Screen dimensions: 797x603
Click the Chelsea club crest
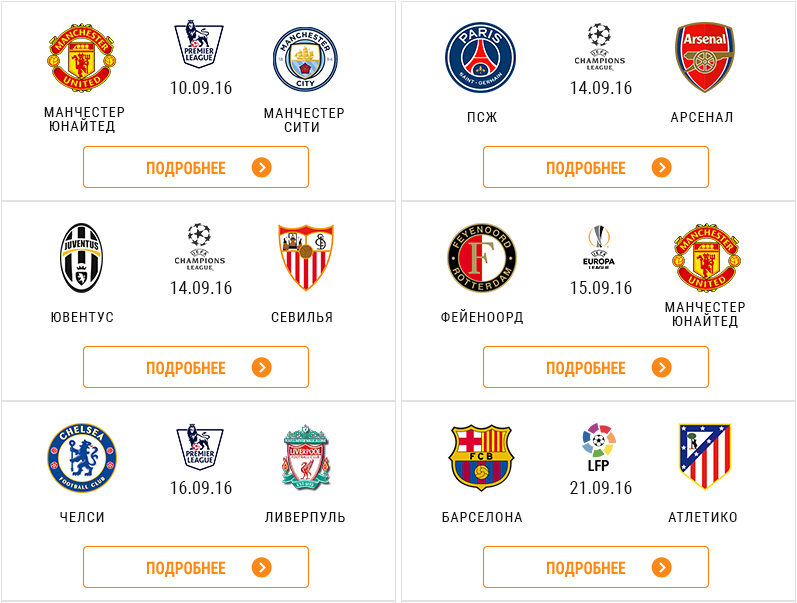coord(82,458)
